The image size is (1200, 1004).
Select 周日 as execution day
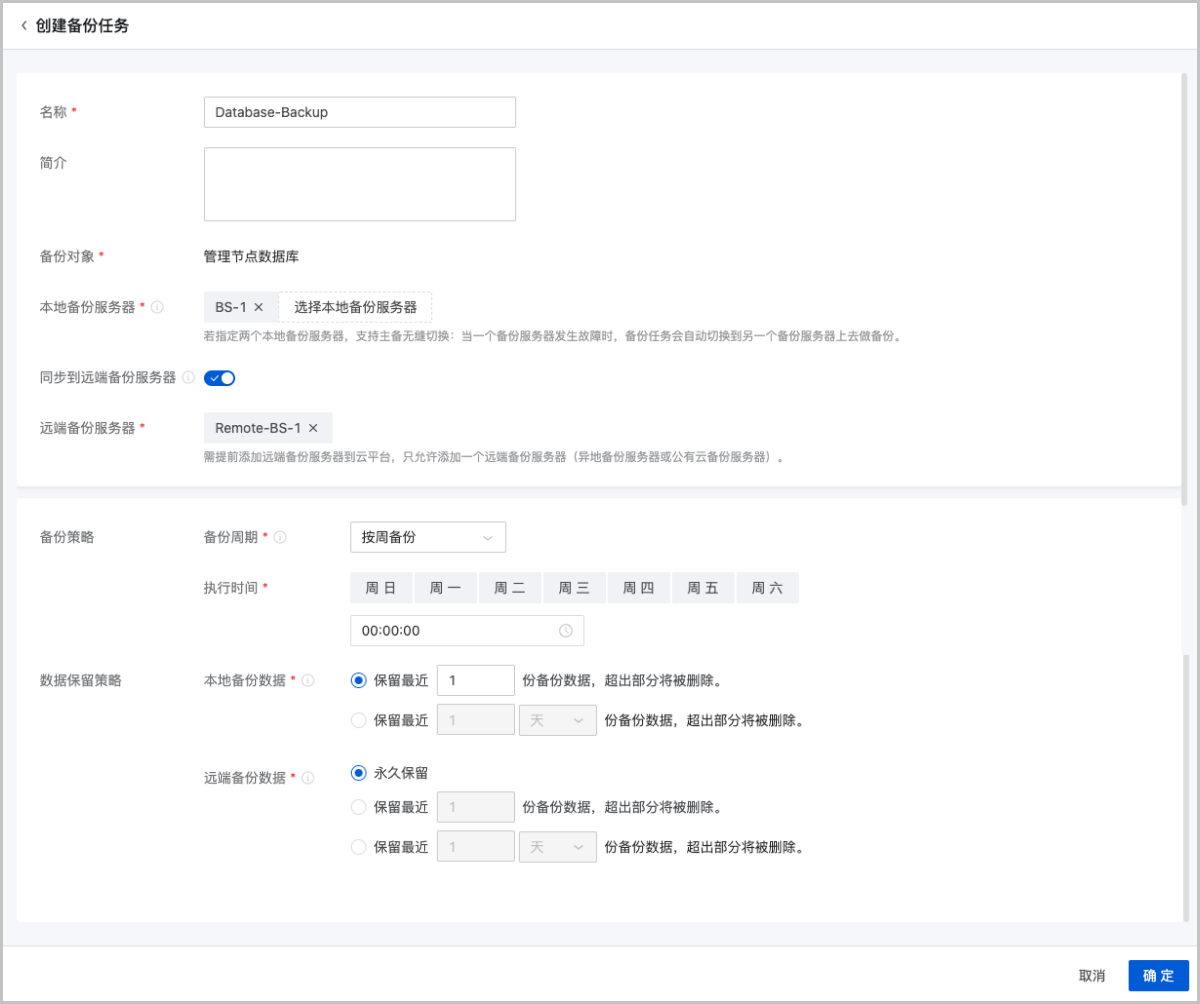(x=381, y=589)
